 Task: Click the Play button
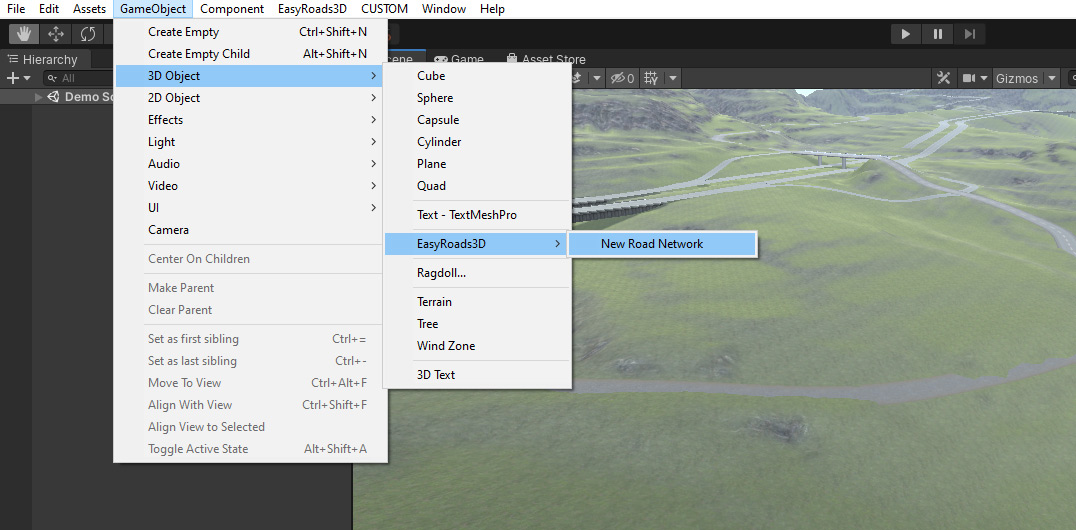click(906, 34)
